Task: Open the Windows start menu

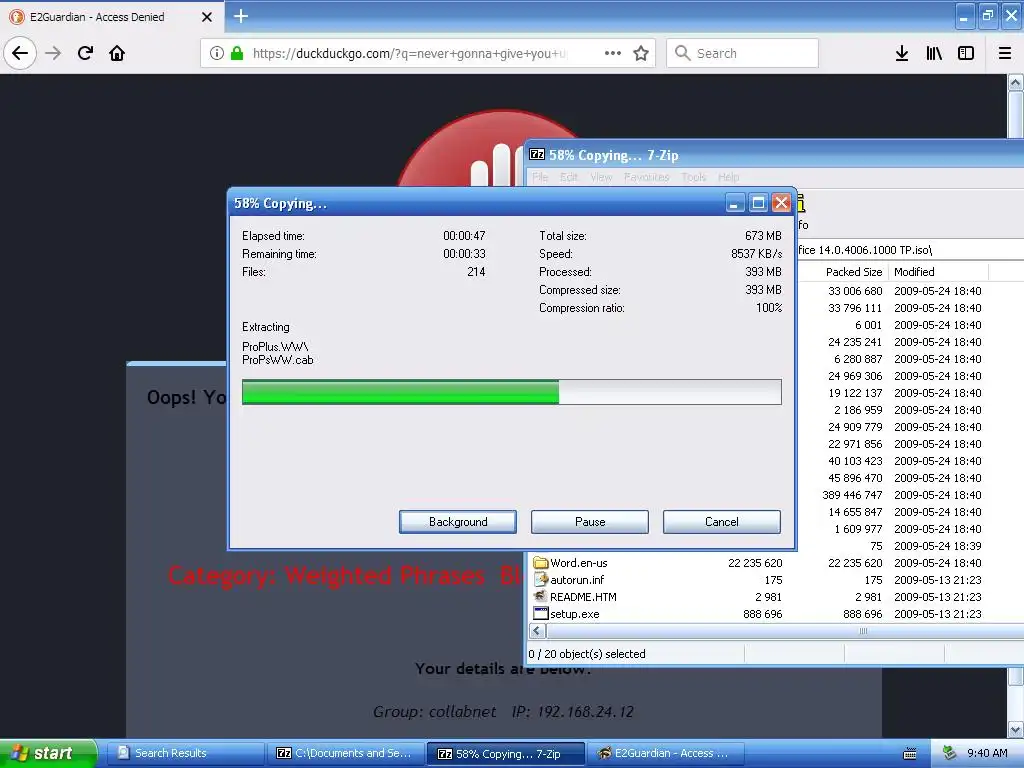Action: (x=48, y=753)
